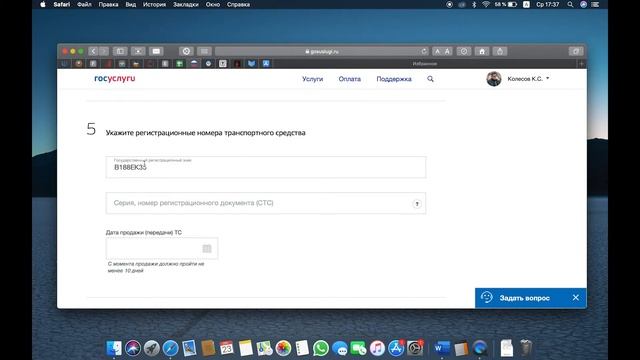Open the calendar picker in date field
Viewport: 640px width, 360px height.
coord(207,249)
